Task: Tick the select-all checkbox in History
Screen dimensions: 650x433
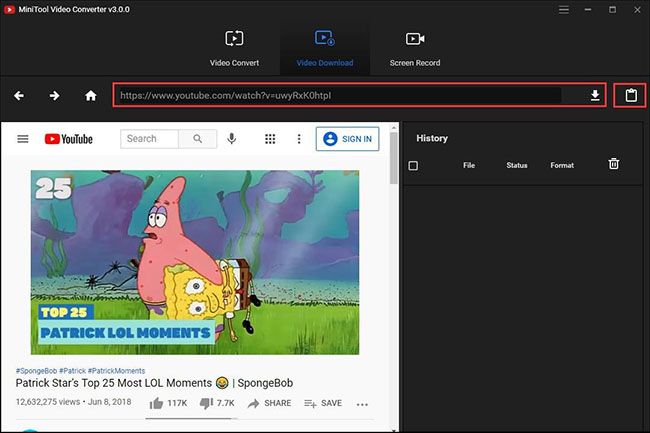Action: [x=413, y=166]
